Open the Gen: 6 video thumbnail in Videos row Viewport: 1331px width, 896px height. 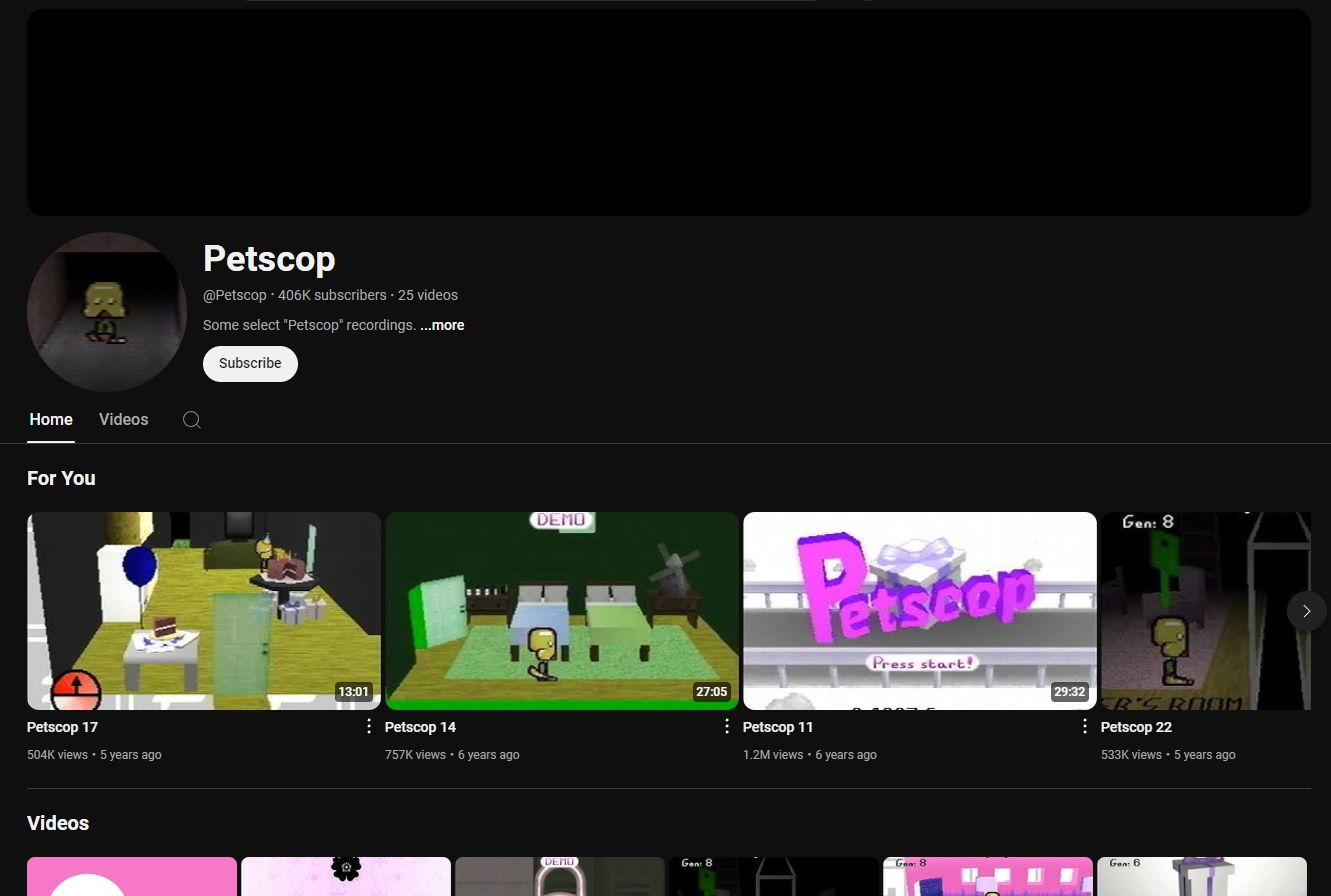tap(1202, 876)
